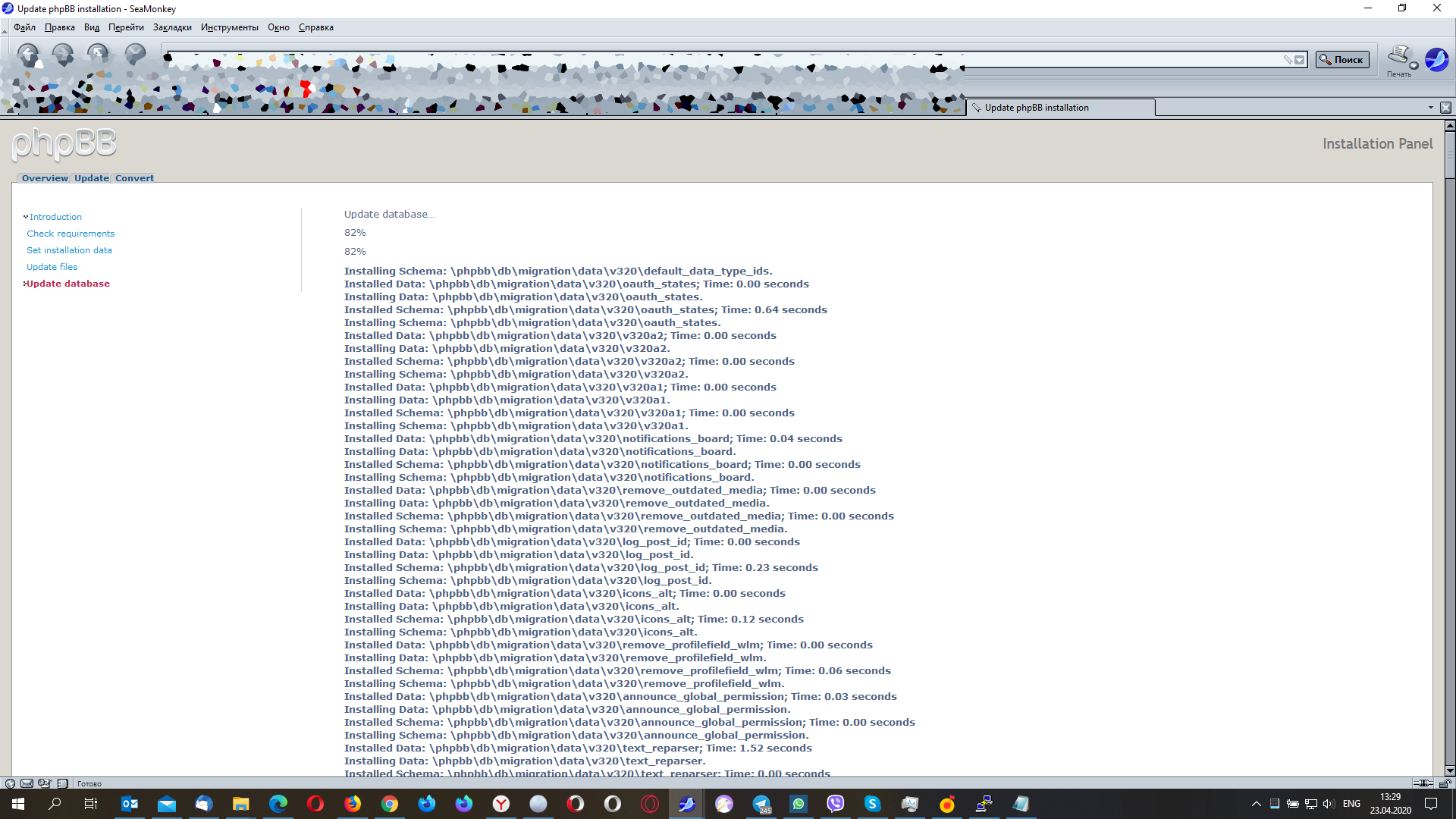The image size is (1456, 819).
Task: Click the volume tray icon
Action: tap(1329, 804)
